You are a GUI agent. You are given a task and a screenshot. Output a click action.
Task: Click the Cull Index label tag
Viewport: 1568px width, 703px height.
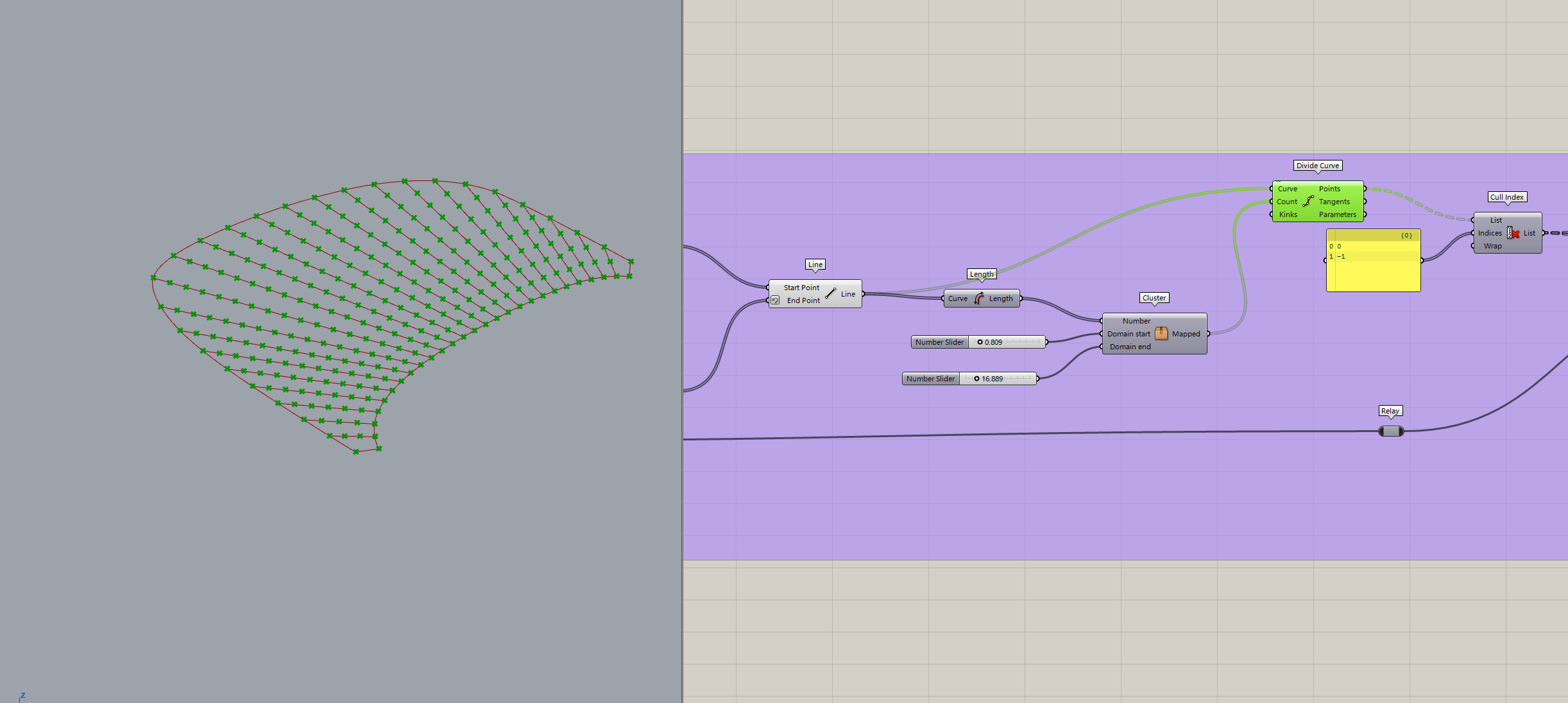1506,197
